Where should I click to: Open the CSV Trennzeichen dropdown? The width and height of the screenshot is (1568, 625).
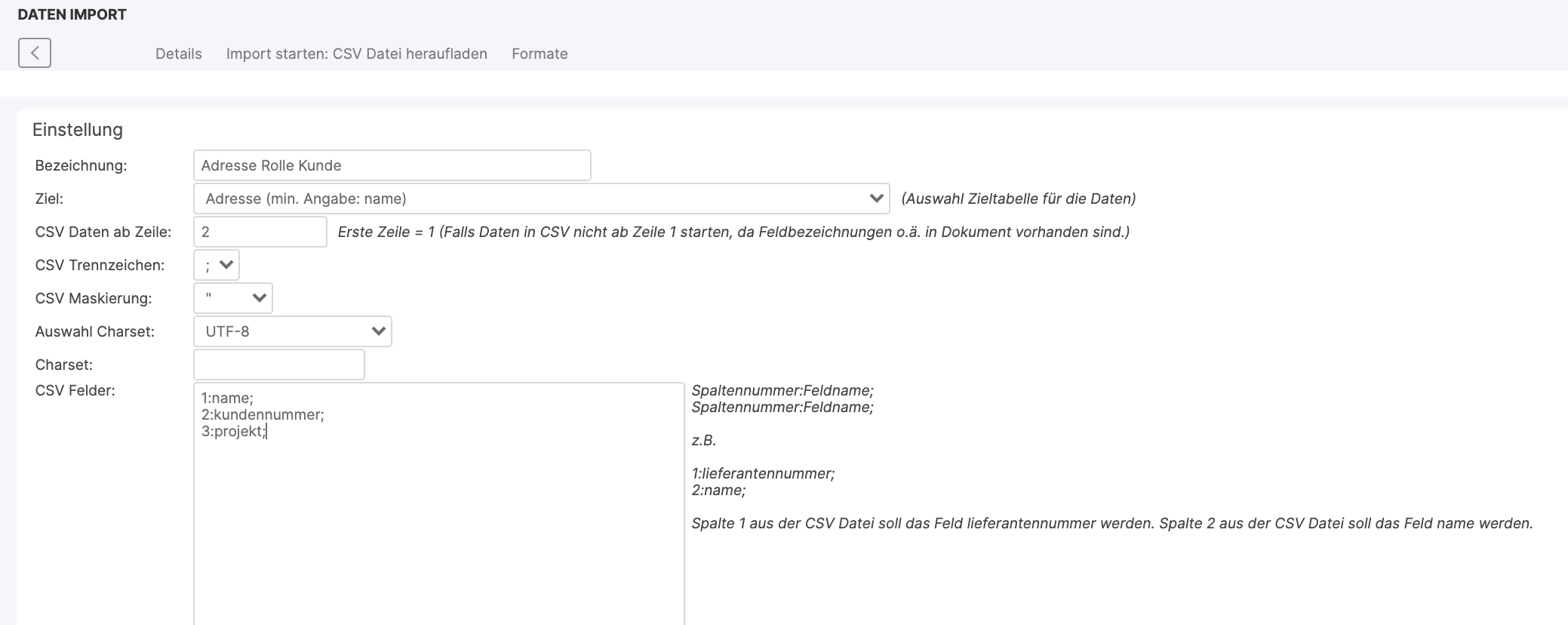point(217,265)
